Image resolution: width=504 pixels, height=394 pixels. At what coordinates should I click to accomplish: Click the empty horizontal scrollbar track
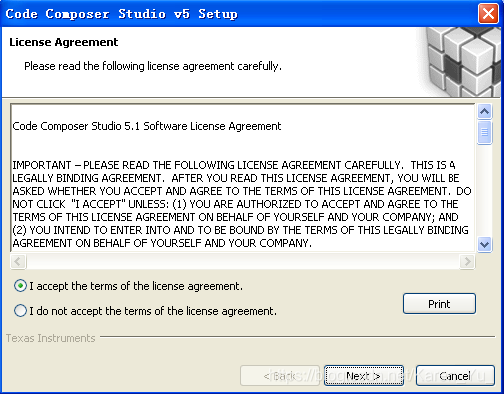point(243,261)
